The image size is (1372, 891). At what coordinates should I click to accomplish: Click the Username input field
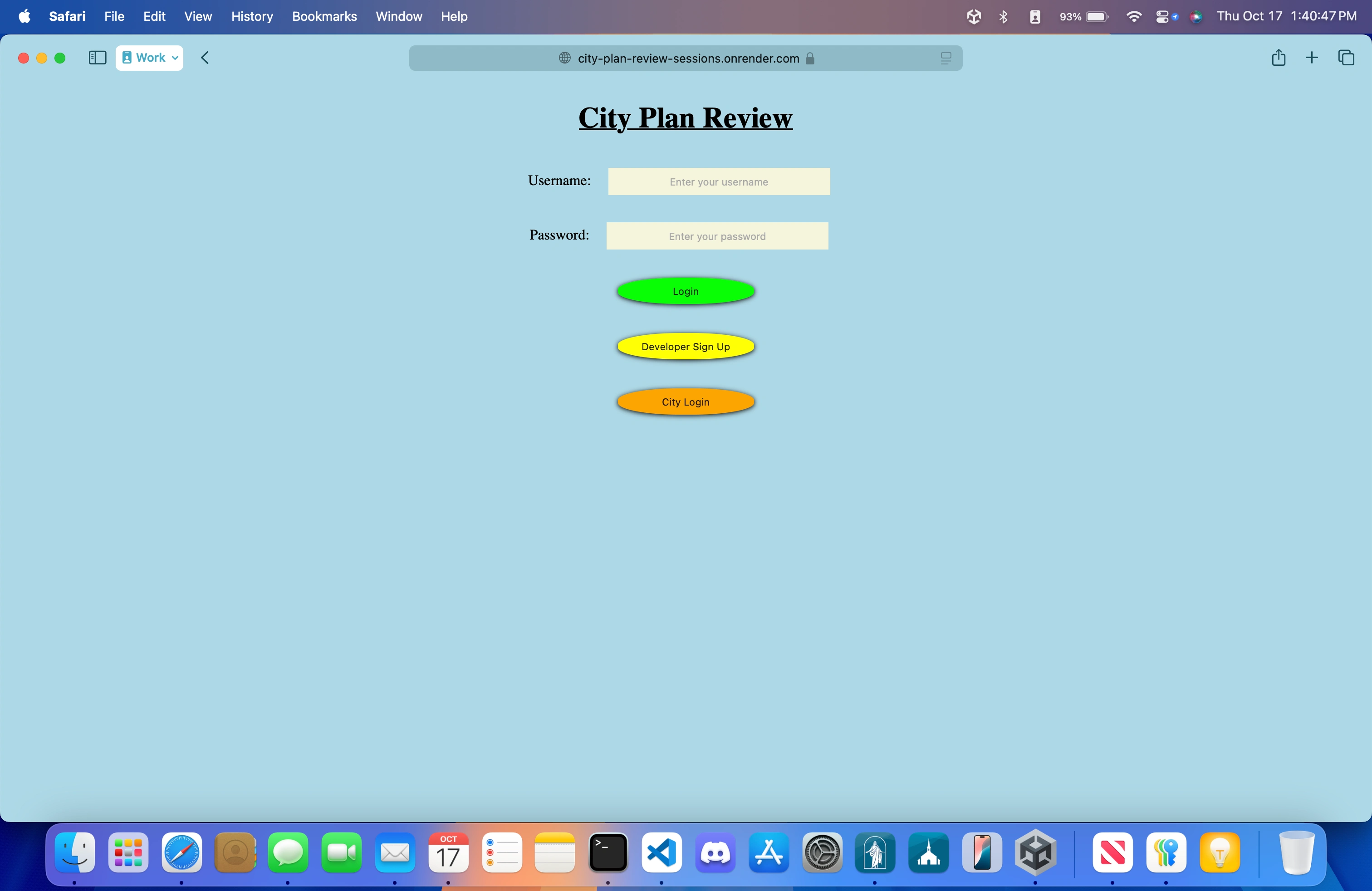[719, 181]
